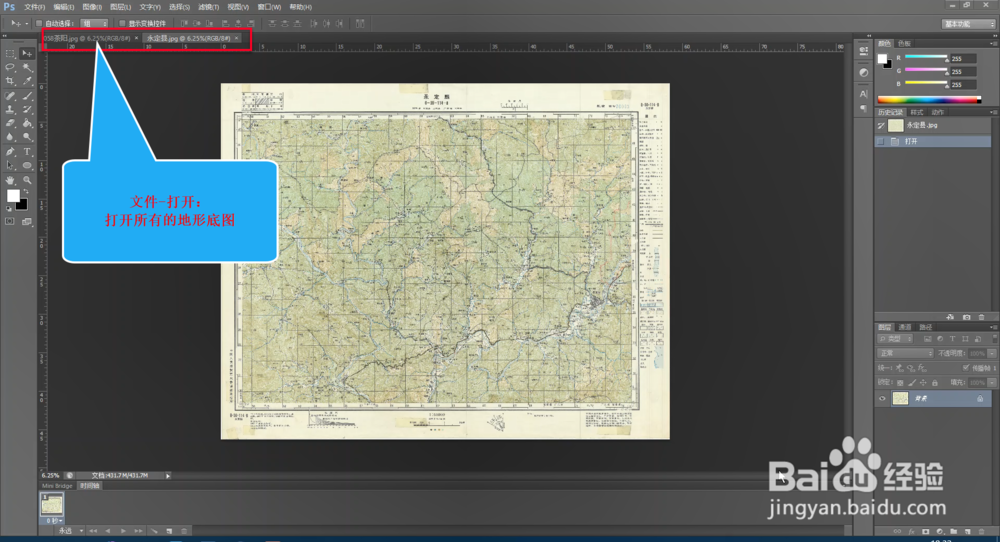Select the Dodge tool
Viewport: 1000px width, 542px height.
point(27,136)
